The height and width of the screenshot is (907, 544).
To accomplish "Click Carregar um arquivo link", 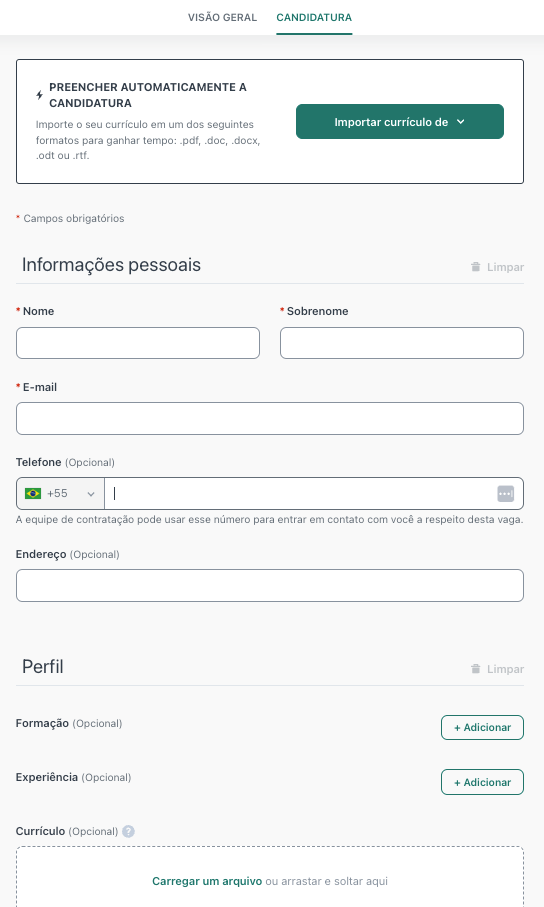I will 207,881.
